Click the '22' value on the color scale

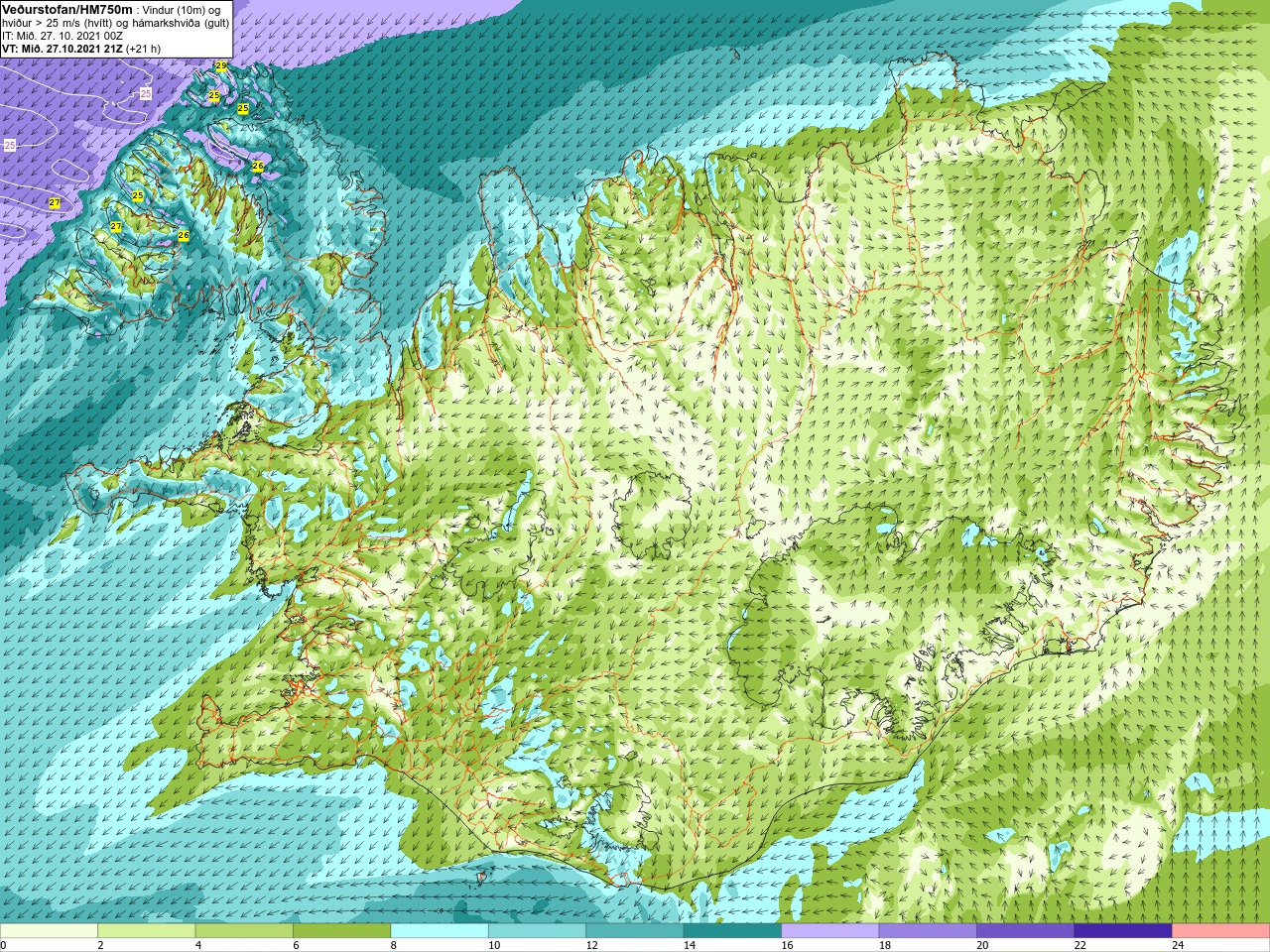[x=1080, y=945]
